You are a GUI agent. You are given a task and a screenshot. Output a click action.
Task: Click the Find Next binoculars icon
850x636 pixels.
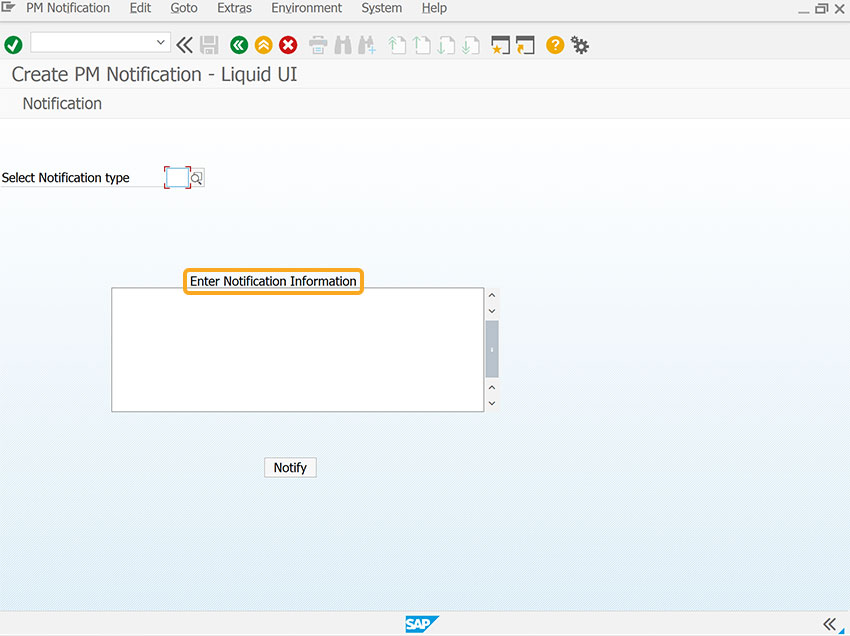366,45
